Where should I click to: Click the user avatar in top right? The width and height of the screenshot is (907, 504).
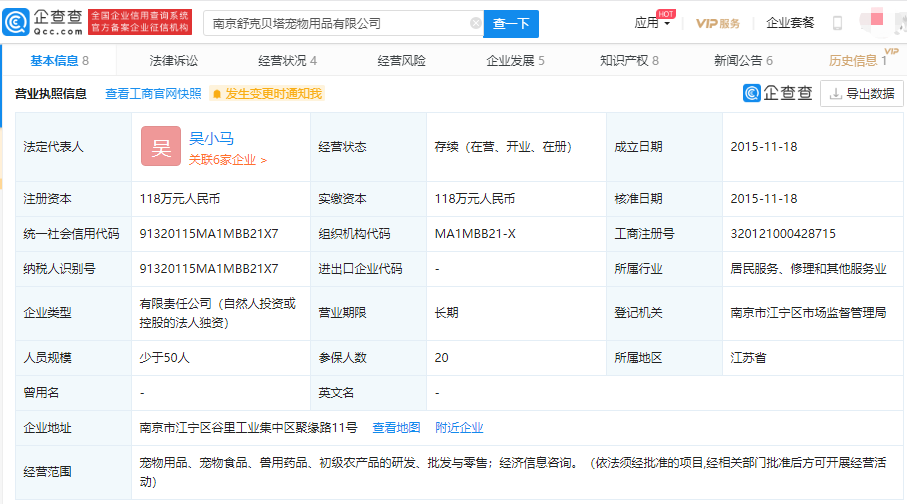(876, 19)
